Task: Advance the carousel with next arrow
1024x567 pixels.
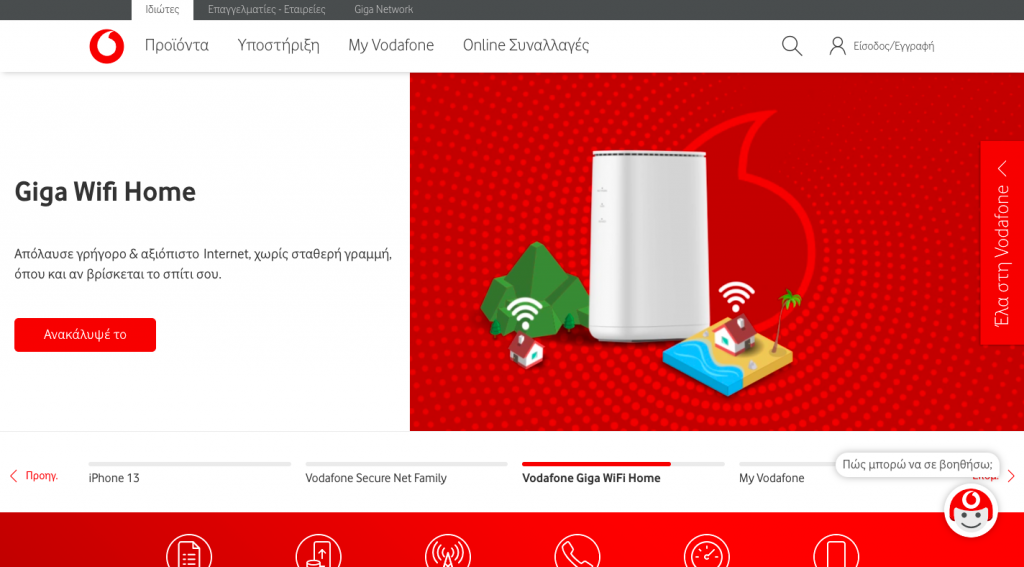Action: tap(1011, 476)
